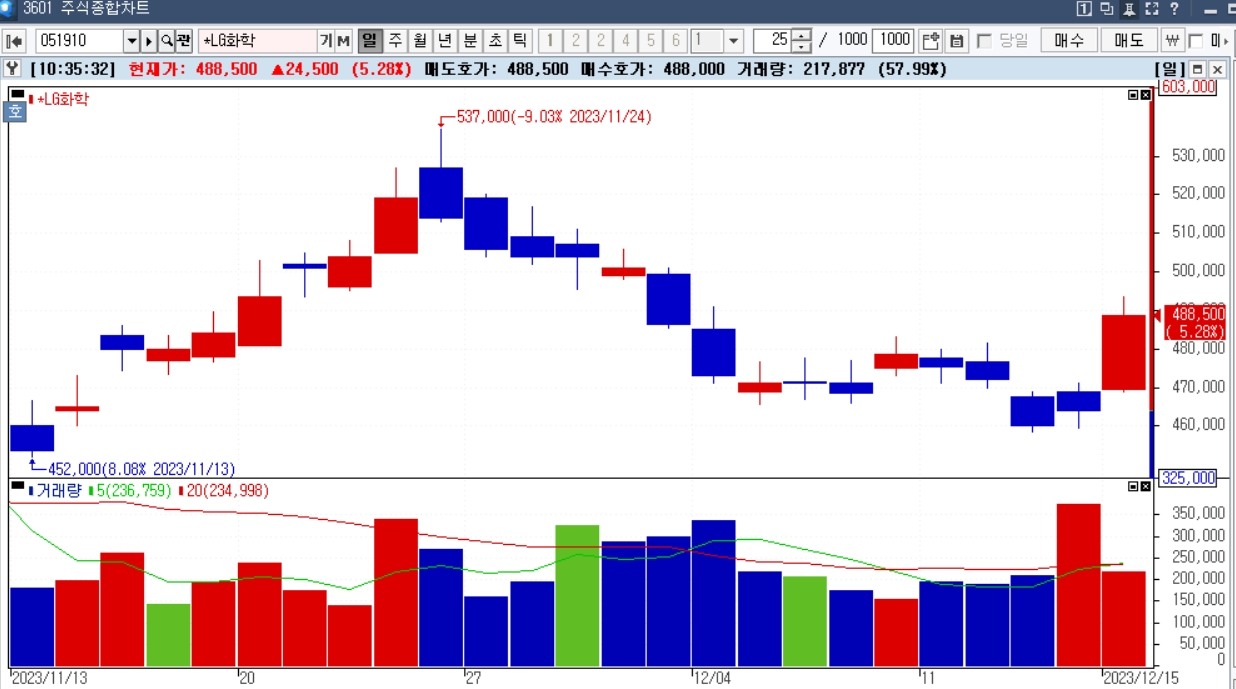This screenshot has height=689, width=1236.
Task: Click the save chart disk icon
Action: tap(956, 41)
